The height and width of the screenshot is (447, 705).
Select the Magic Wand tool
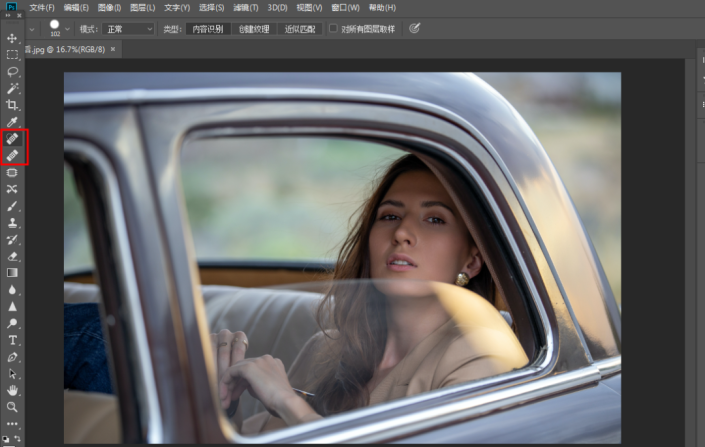coord(13,89)
